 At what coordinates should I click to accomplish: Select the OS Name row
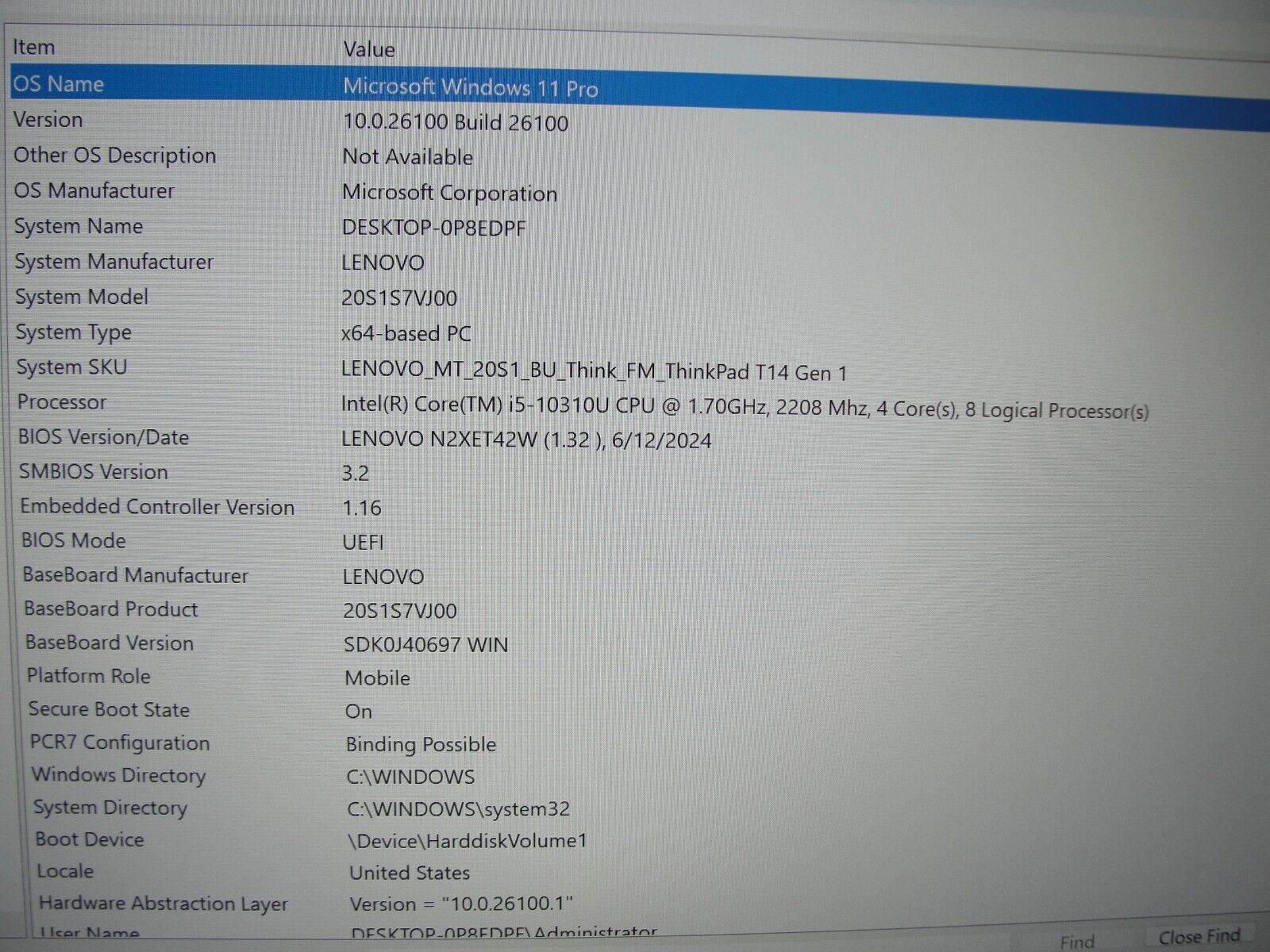pos(317,84)
